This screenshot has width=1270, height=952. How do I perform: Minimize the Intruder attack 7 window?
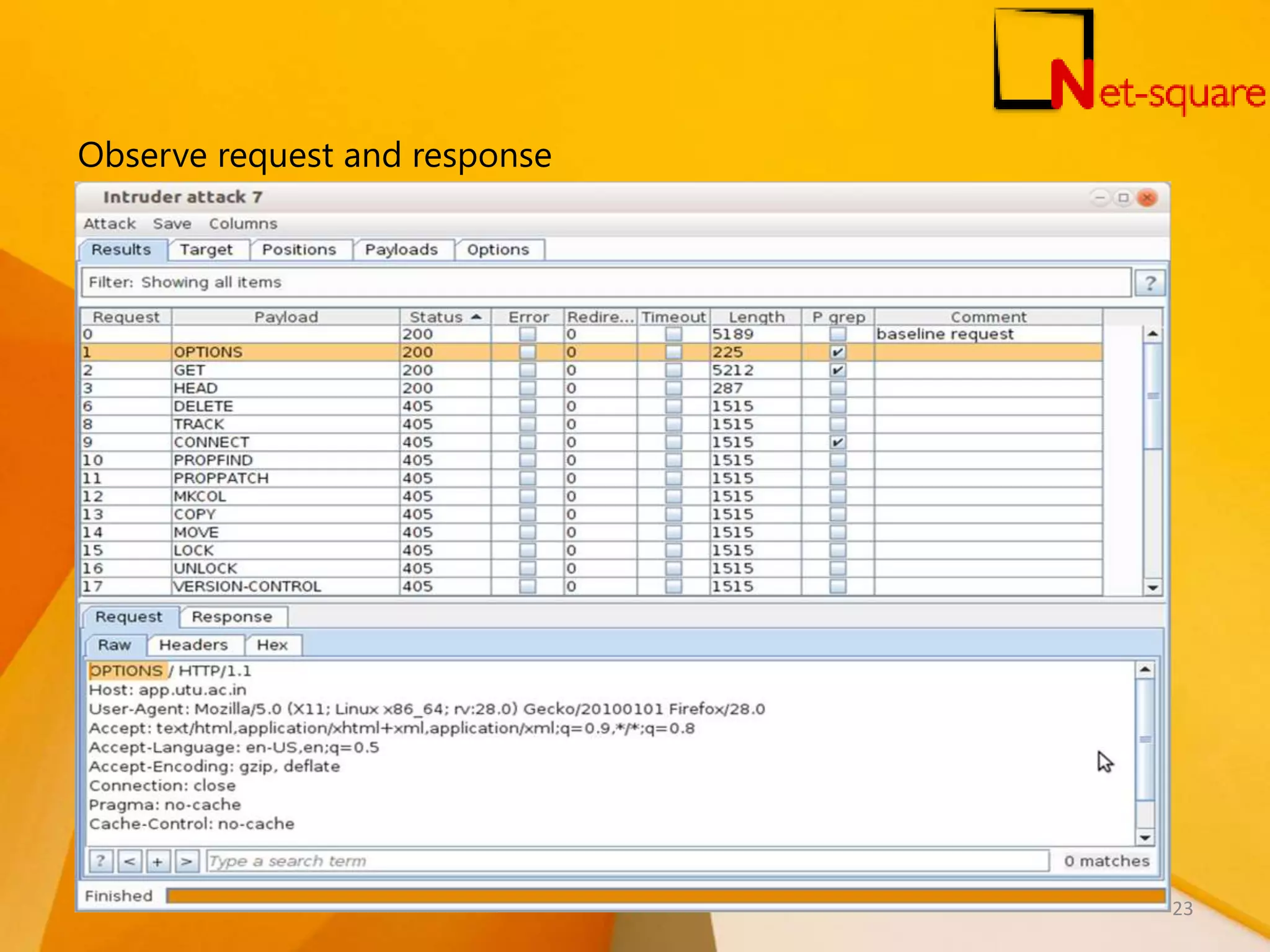pos(1099,198)
